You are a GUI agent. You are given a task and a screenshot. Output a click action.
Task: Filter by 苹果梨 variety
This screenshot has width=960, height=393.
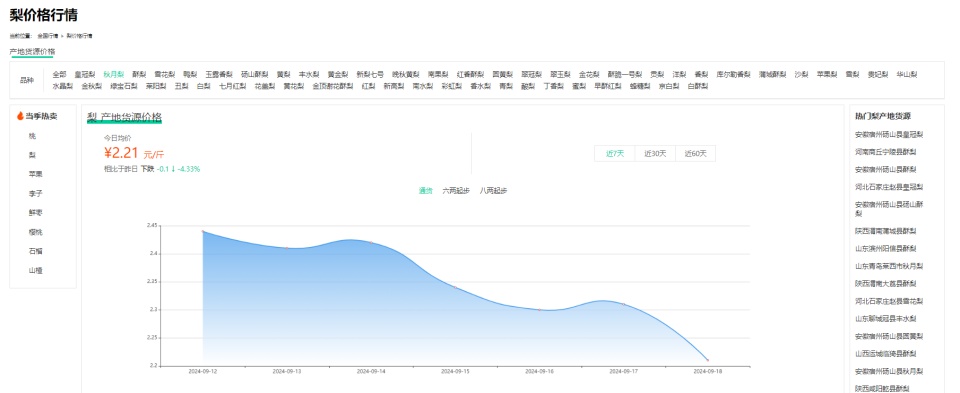(x=827, y=74)
